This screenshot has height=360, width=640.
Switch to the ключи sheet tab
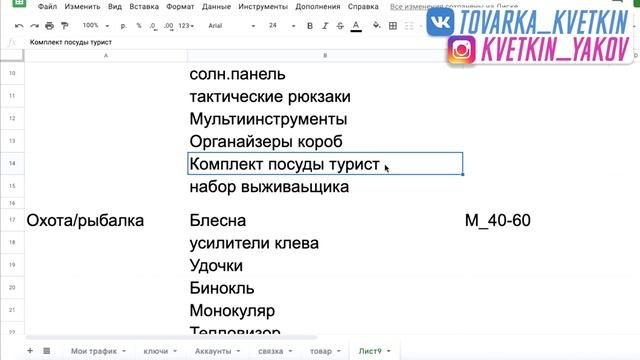156,351
